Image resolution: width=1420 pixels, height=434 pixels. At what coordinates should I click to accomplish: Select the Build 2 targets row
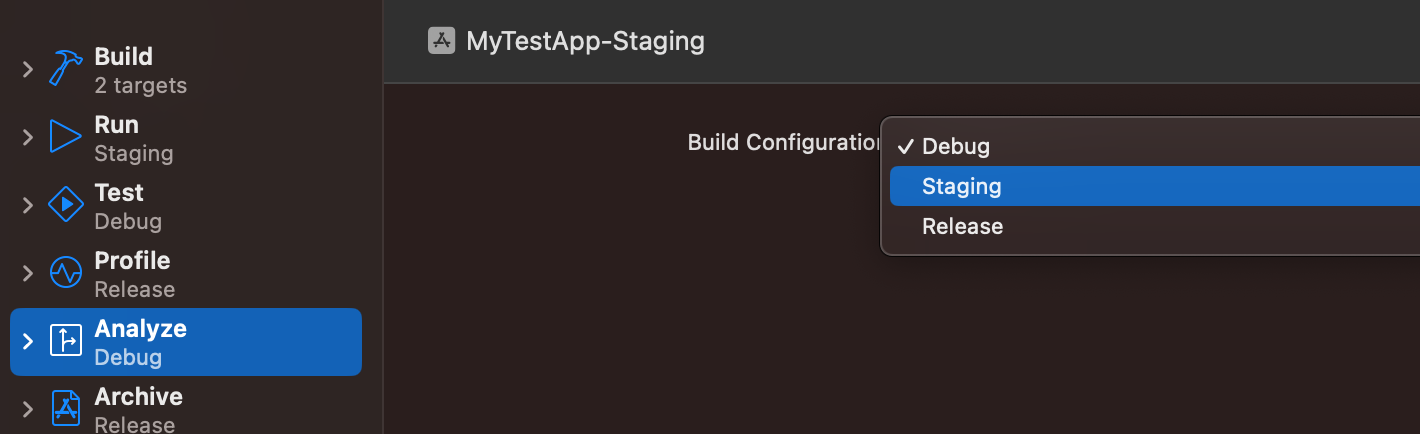pyautogui.click(x=140, y=70)
